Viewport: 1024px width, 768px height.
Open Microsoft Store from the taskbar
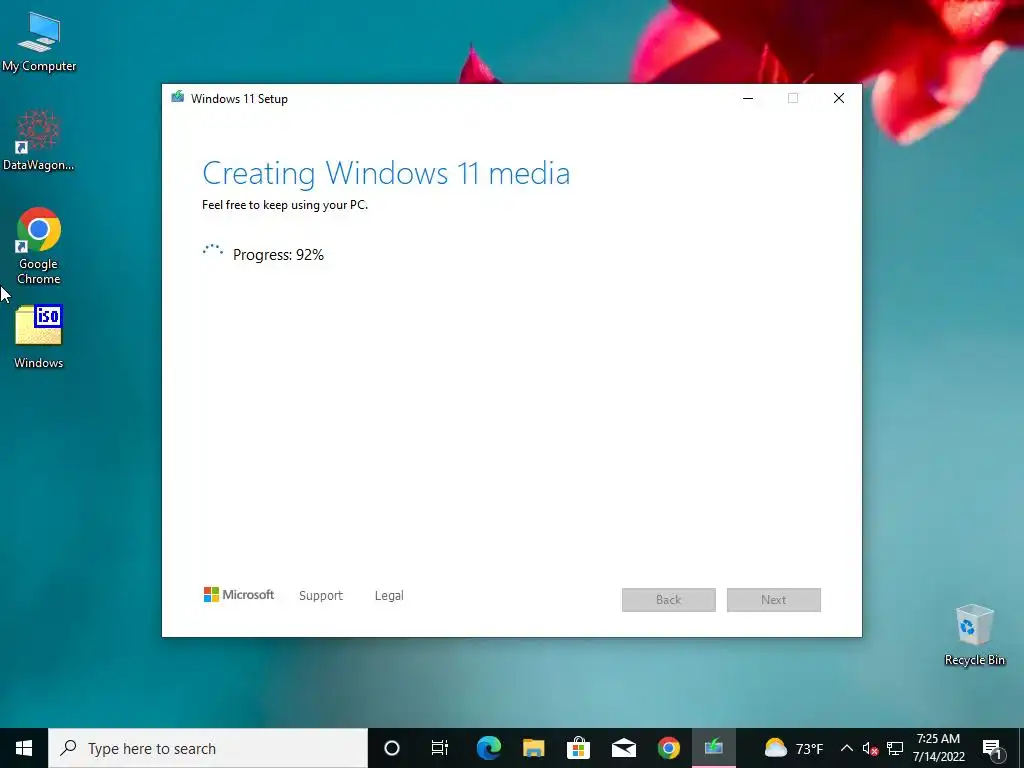578,748
